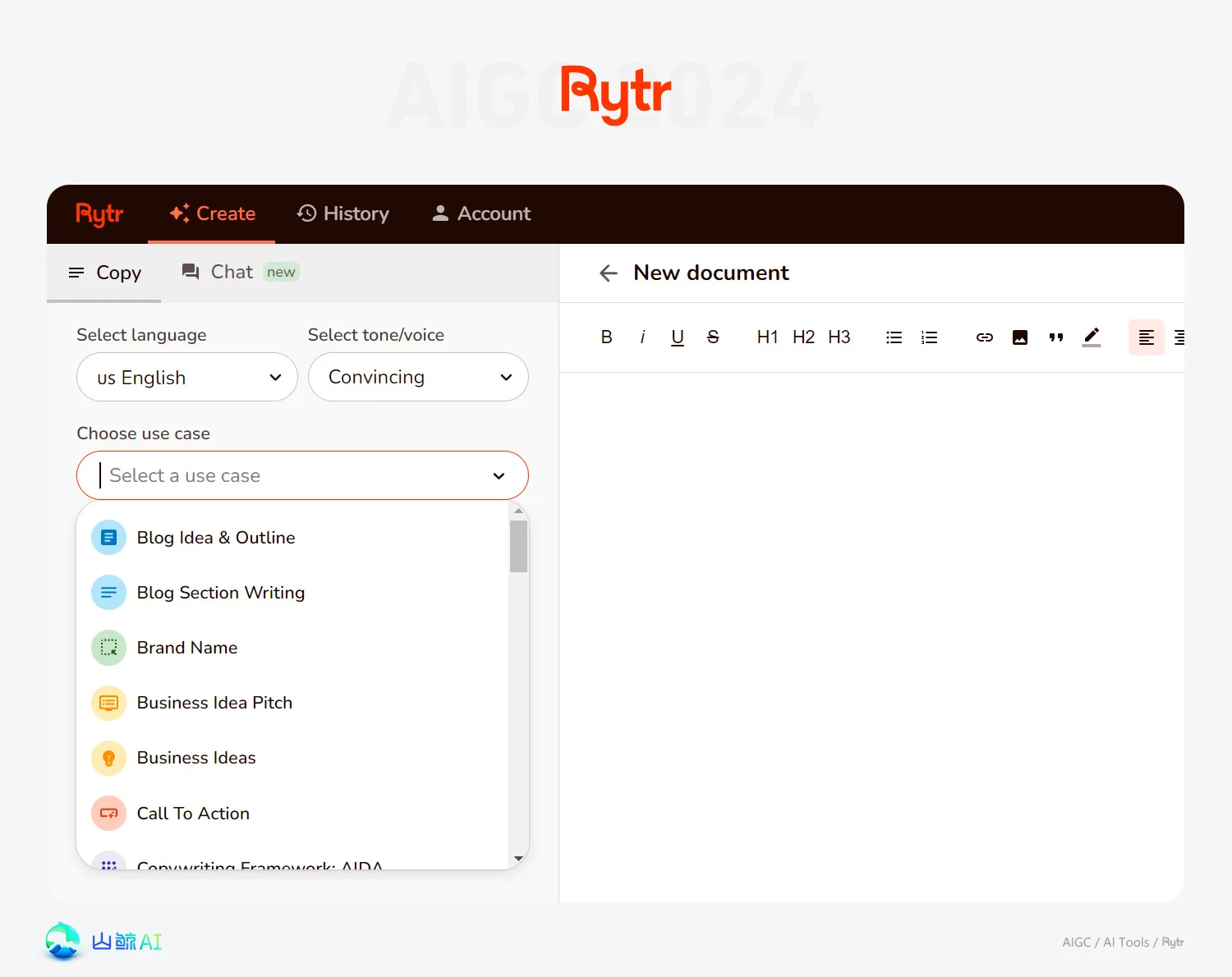Open the Create tab
Image resolution: width=1232 pixels, height=977 pixels.
212,213
